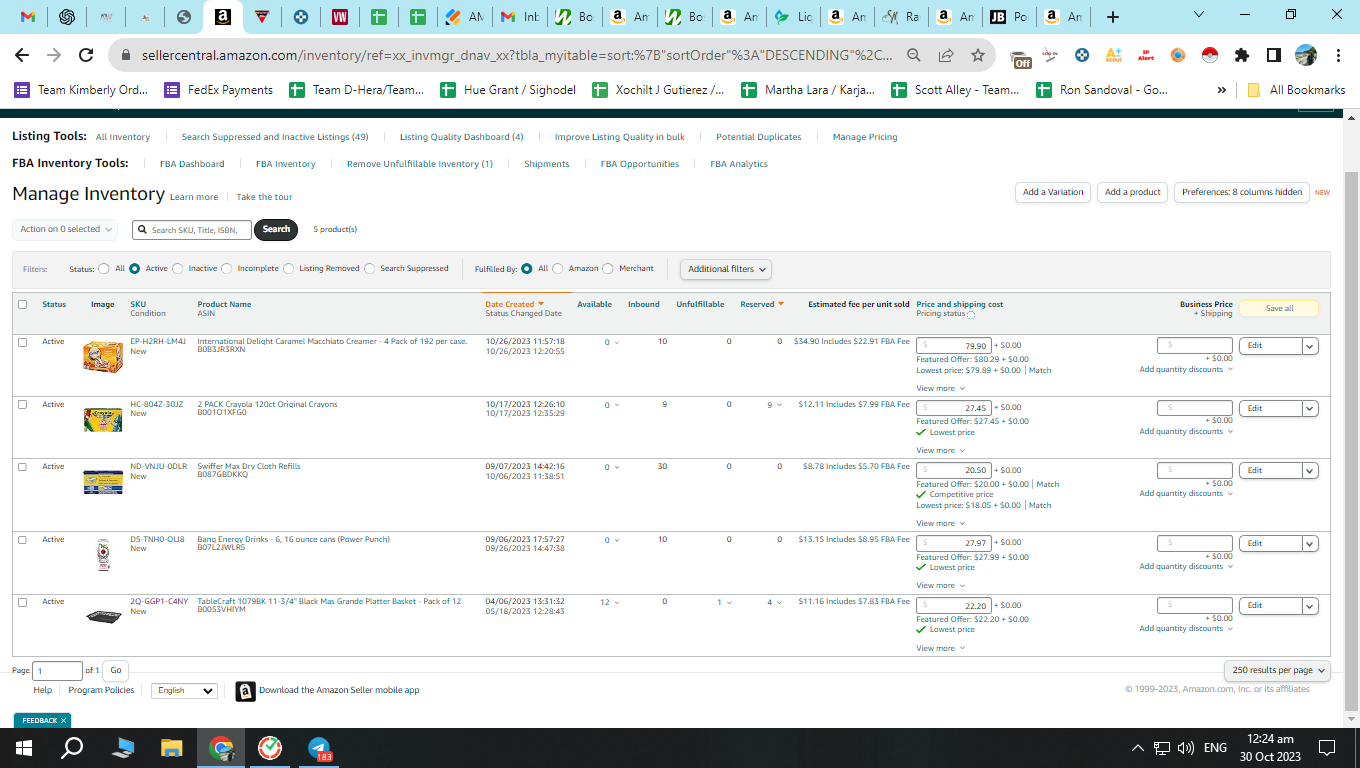1360x768 pixels.
Task: Open the Chrome profile avatar
Action: pyautogui.click(x=1305, y=55)
